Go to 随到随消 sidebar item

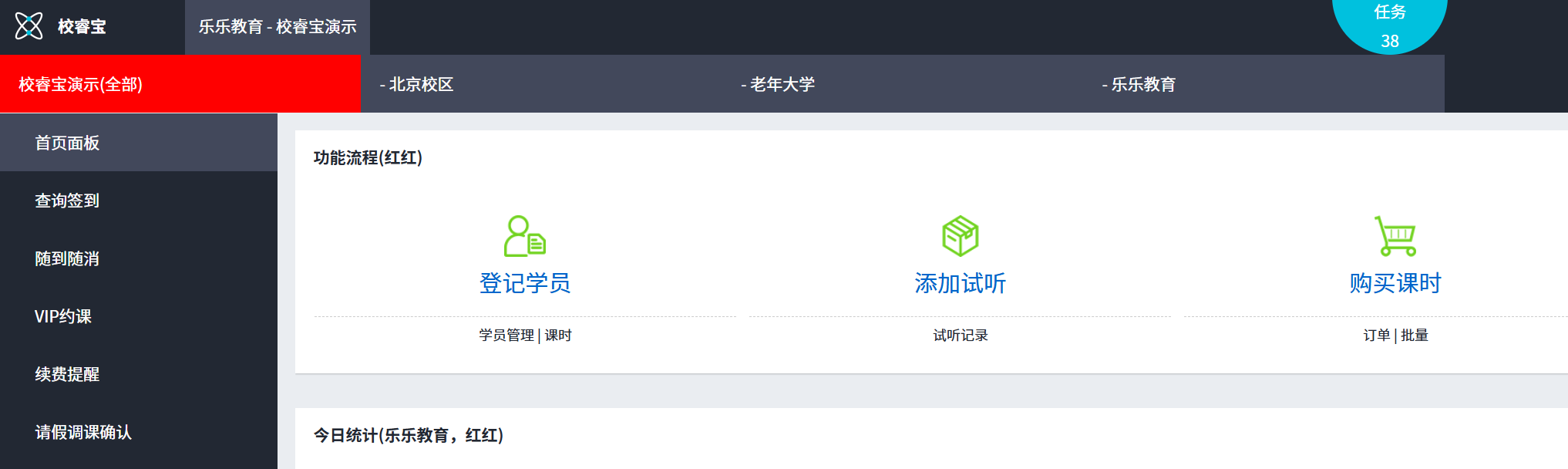pyautogui.click(x=67, y=258)
